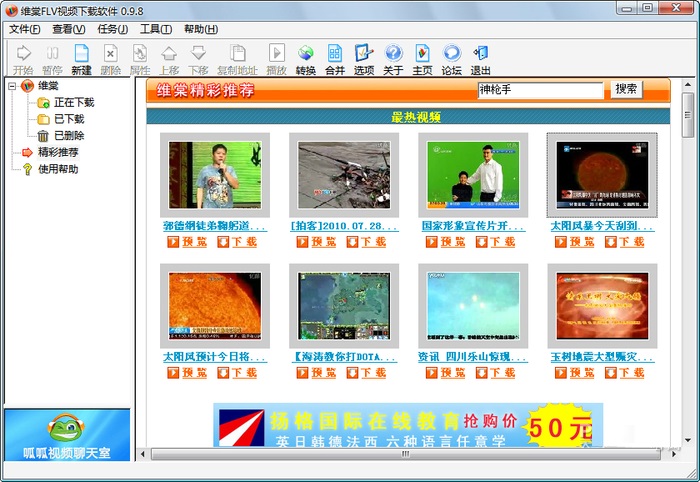The image size is (700, 482).
Task: Click the 新建 (New) toolbar icon
Action: coord(81,59)
